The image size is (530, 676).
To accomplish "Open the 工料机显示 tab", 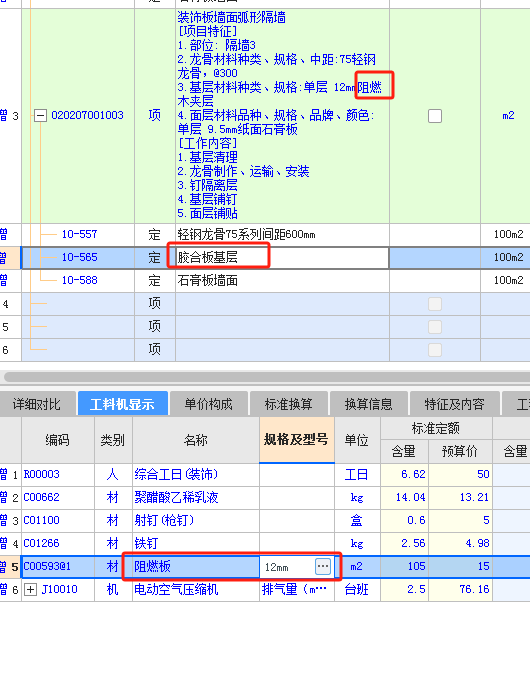I will tap(122, 404).
